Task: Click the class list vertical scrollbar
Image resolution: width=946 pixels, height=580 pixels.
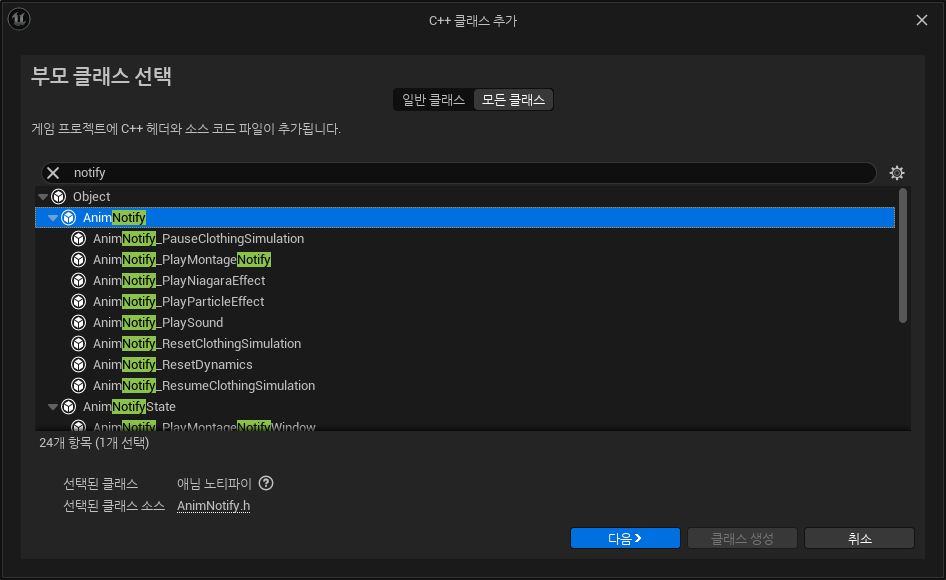Action: coord(903,256)
